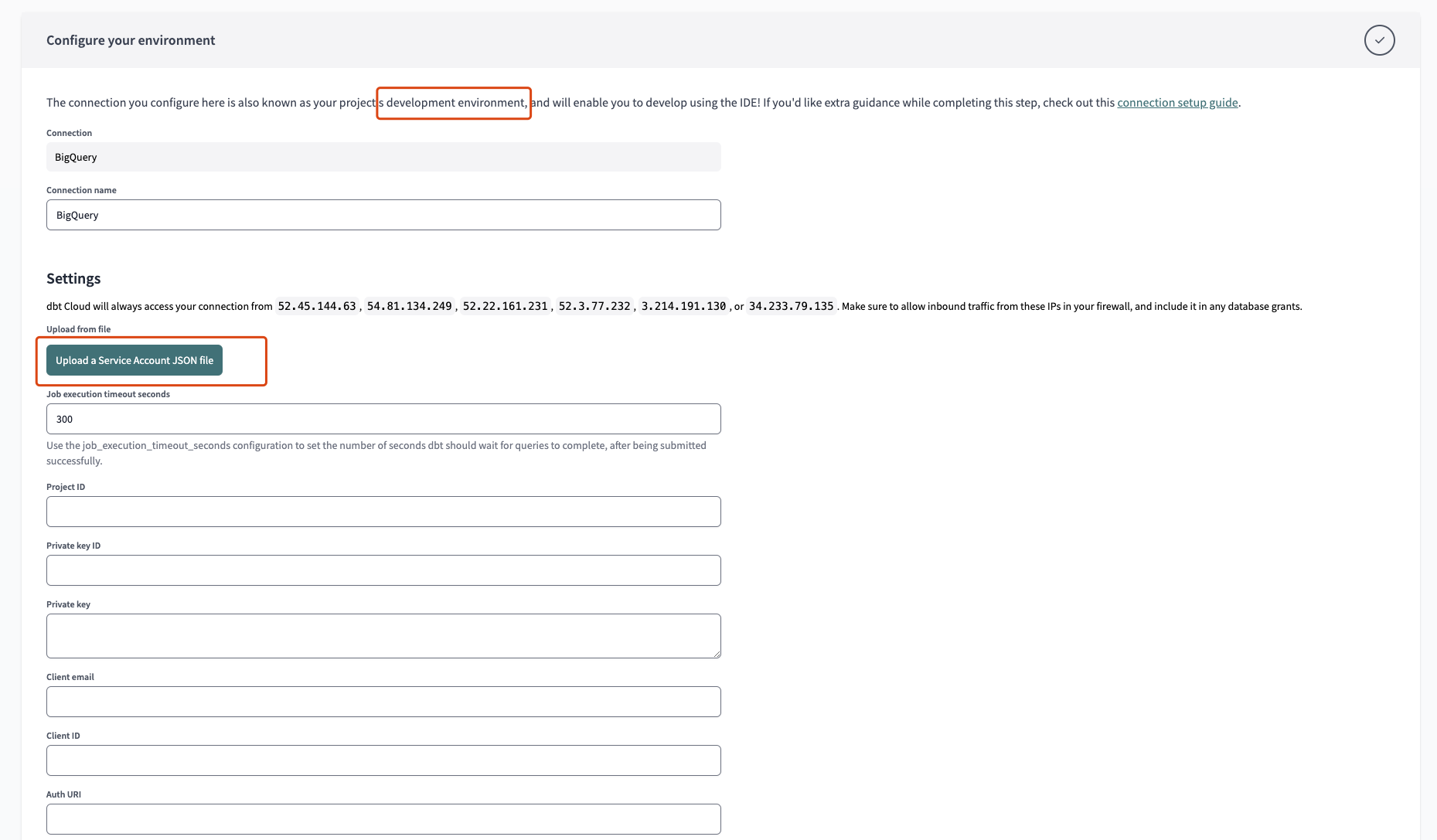Select IP address 3.214.191.130

coord(683,306)
